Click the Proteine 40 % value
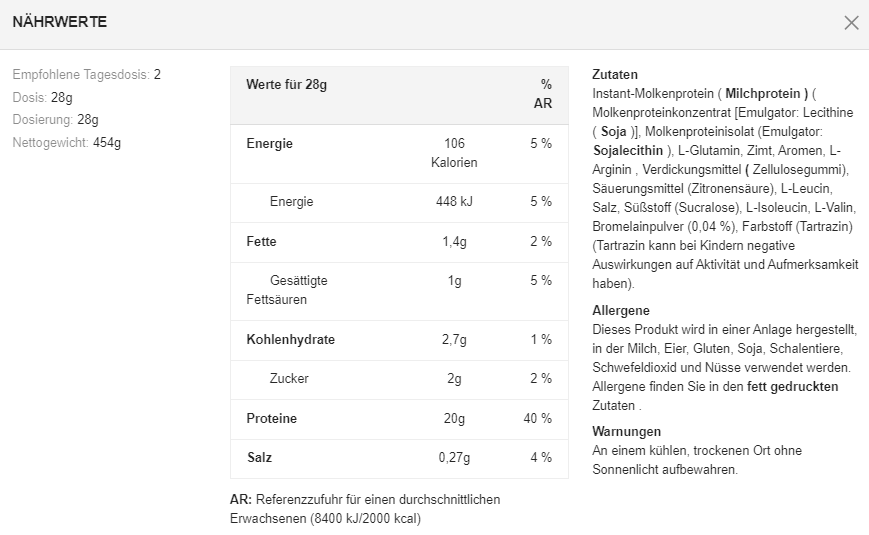This screenshot has width=869, height=535. click(537, 419)
